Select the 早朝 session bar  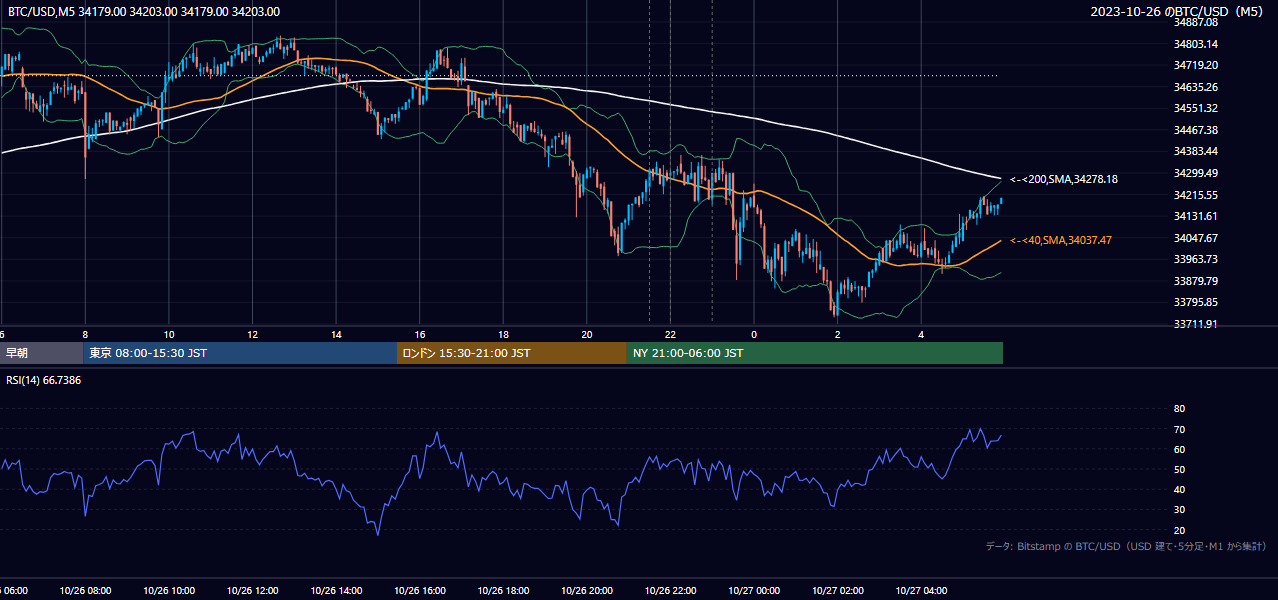(x=41, y=353)
